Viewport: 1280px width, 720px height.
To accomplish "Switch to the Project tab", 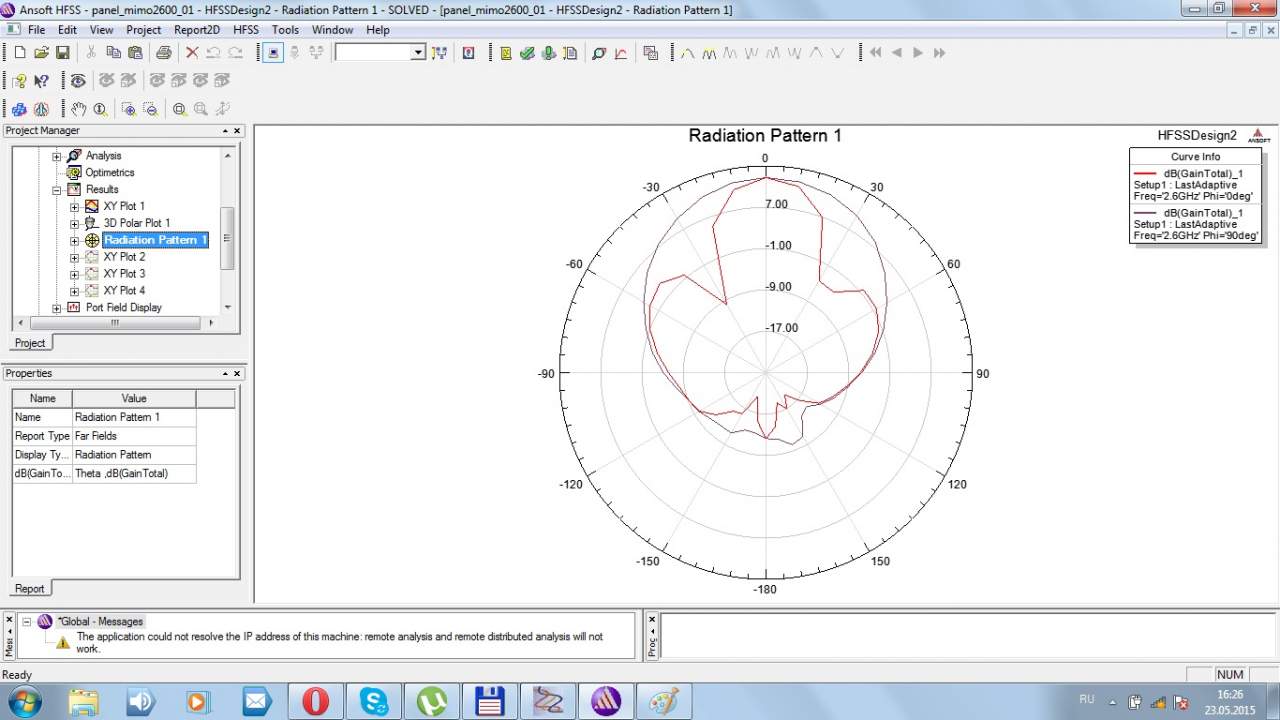I will [x=30, y=343].
